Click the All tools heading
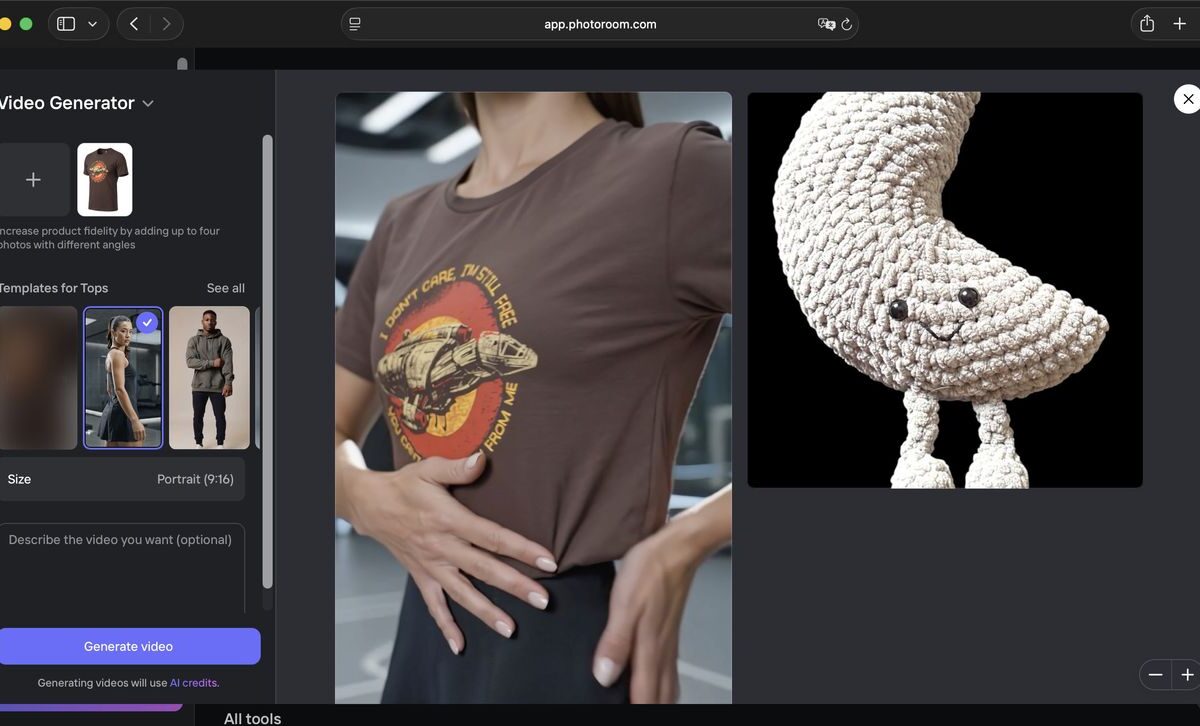Viewport: 1200px width, 726px height. 252,718
